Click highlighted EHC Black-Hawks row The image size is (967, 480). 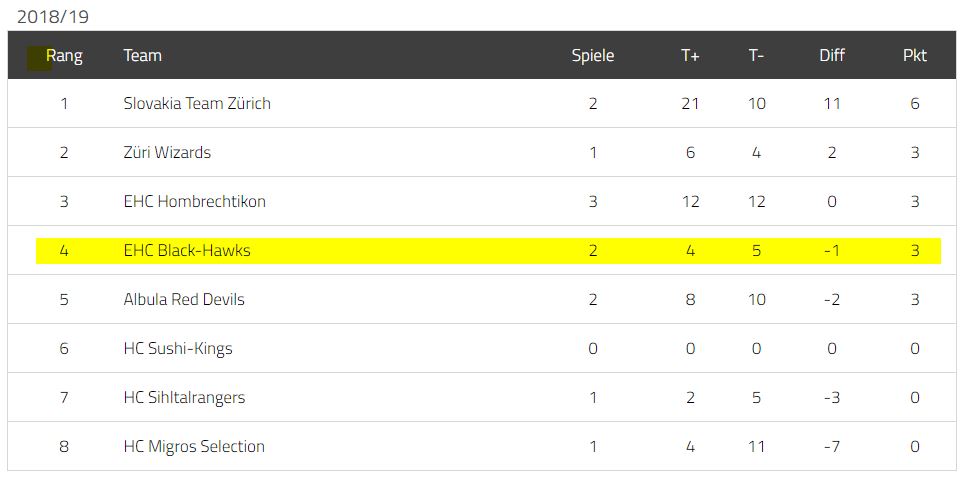[488, 250]
